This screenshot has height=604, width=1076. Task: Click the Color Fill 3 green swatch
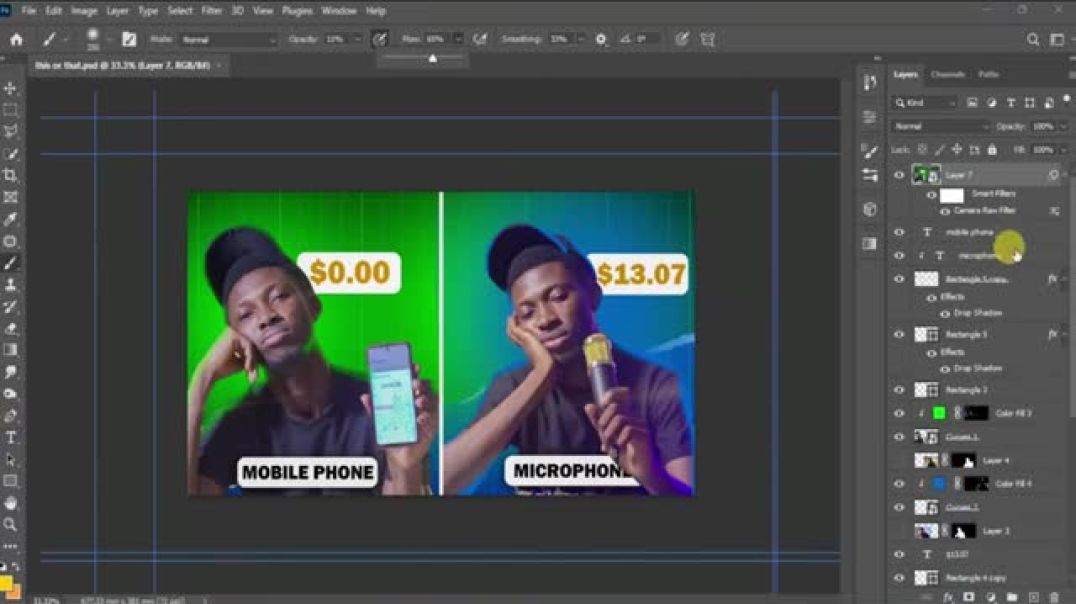coord(937,412)
